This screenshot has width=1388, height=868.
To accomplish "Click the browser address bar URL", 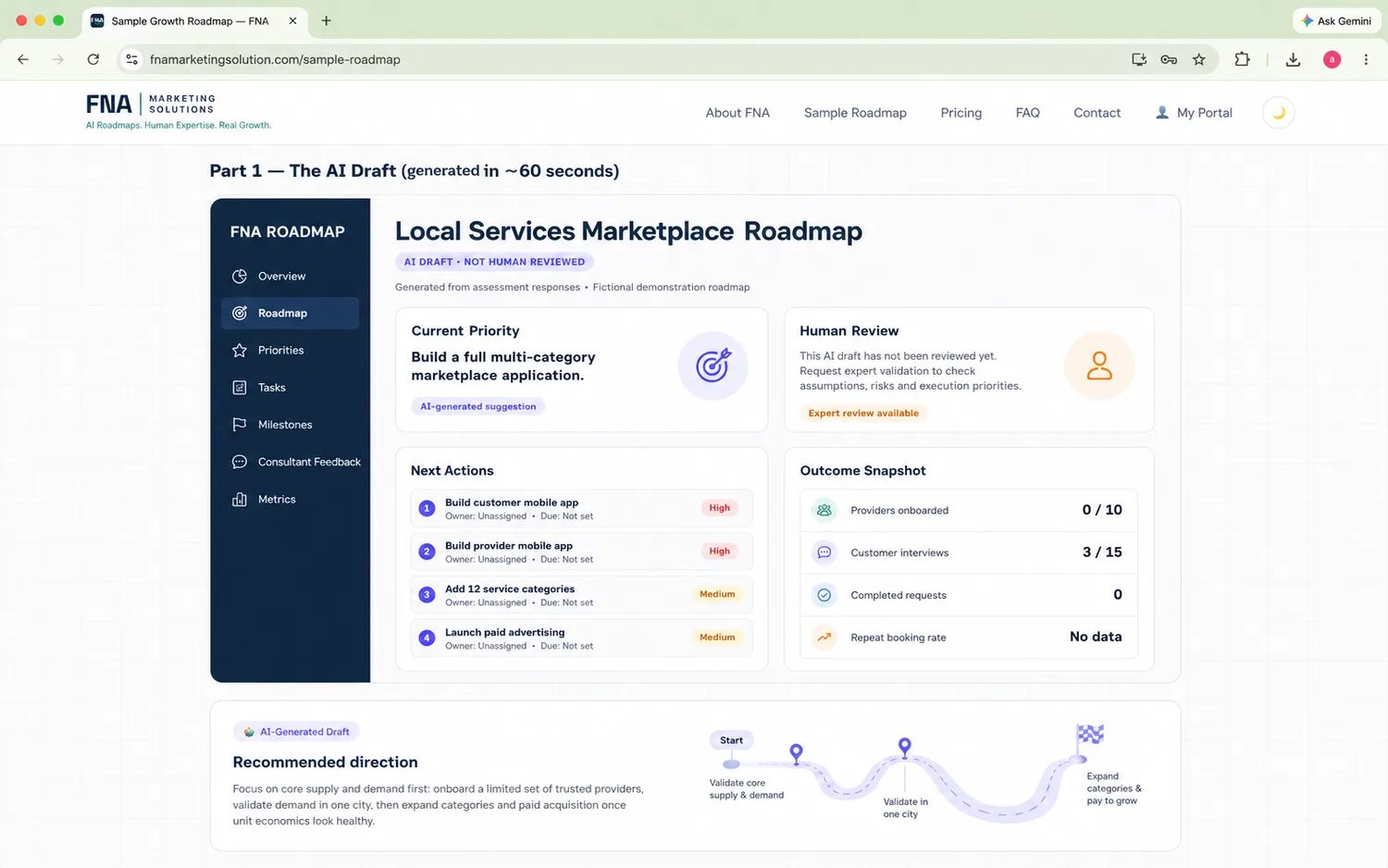I will (x=275, y=59).
